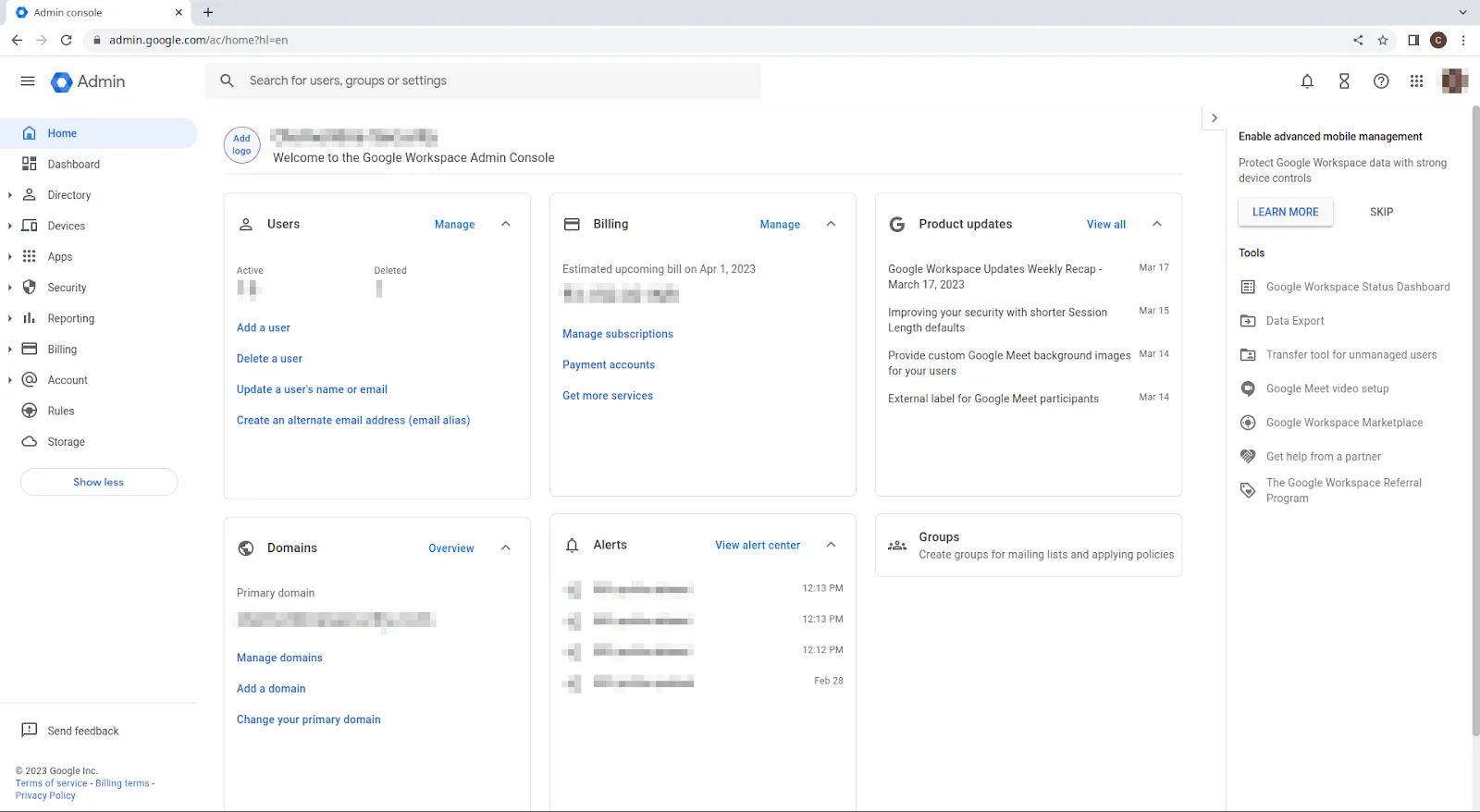Click the Show less button

(x=99, y=482)
